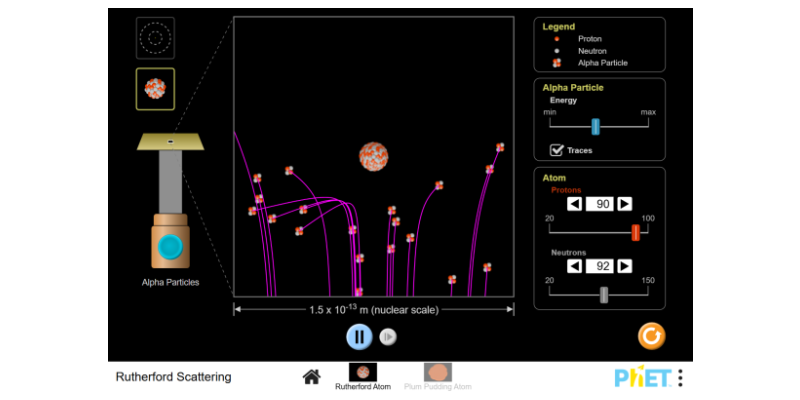The height and width of the screenshot is (400, 800).
Task: Click the alpha particle energy slider thumb
Action: pos(595,127)
